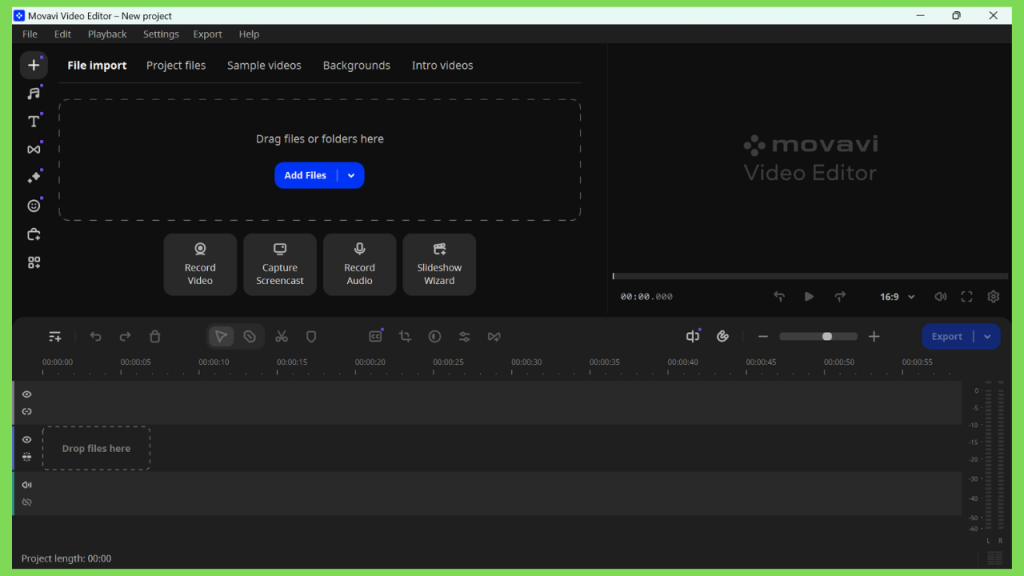This screenshot has height=576, width=1024.
Task: Toggle the icon below eye on video track
Action: [27, 457]
